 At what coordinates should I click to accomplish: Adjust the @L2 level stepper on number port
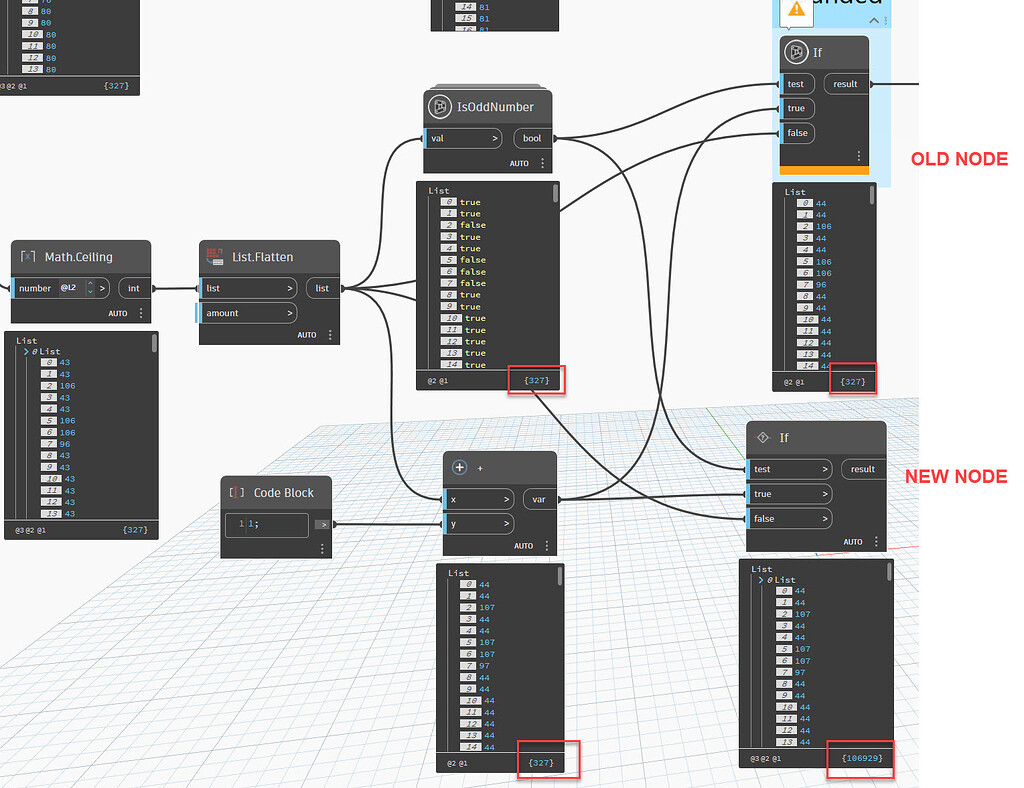[90, 288]
